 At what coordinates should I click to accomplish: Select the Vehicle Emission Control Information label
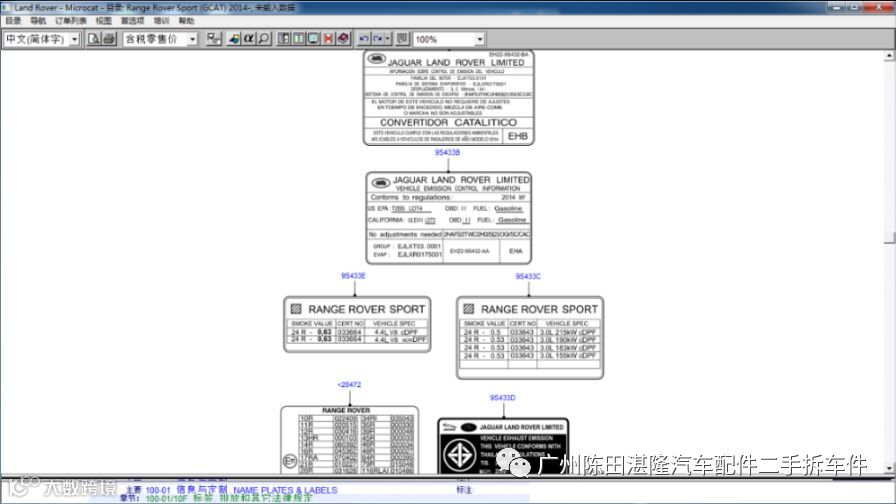pyautogui.click(x=449, y=218)
